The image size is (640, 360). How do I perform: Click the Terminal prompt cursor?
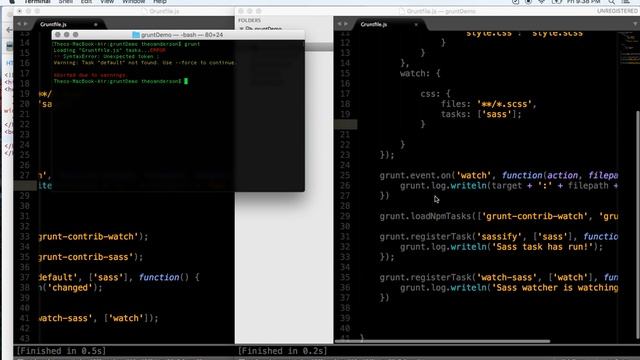tap(186, 81)
